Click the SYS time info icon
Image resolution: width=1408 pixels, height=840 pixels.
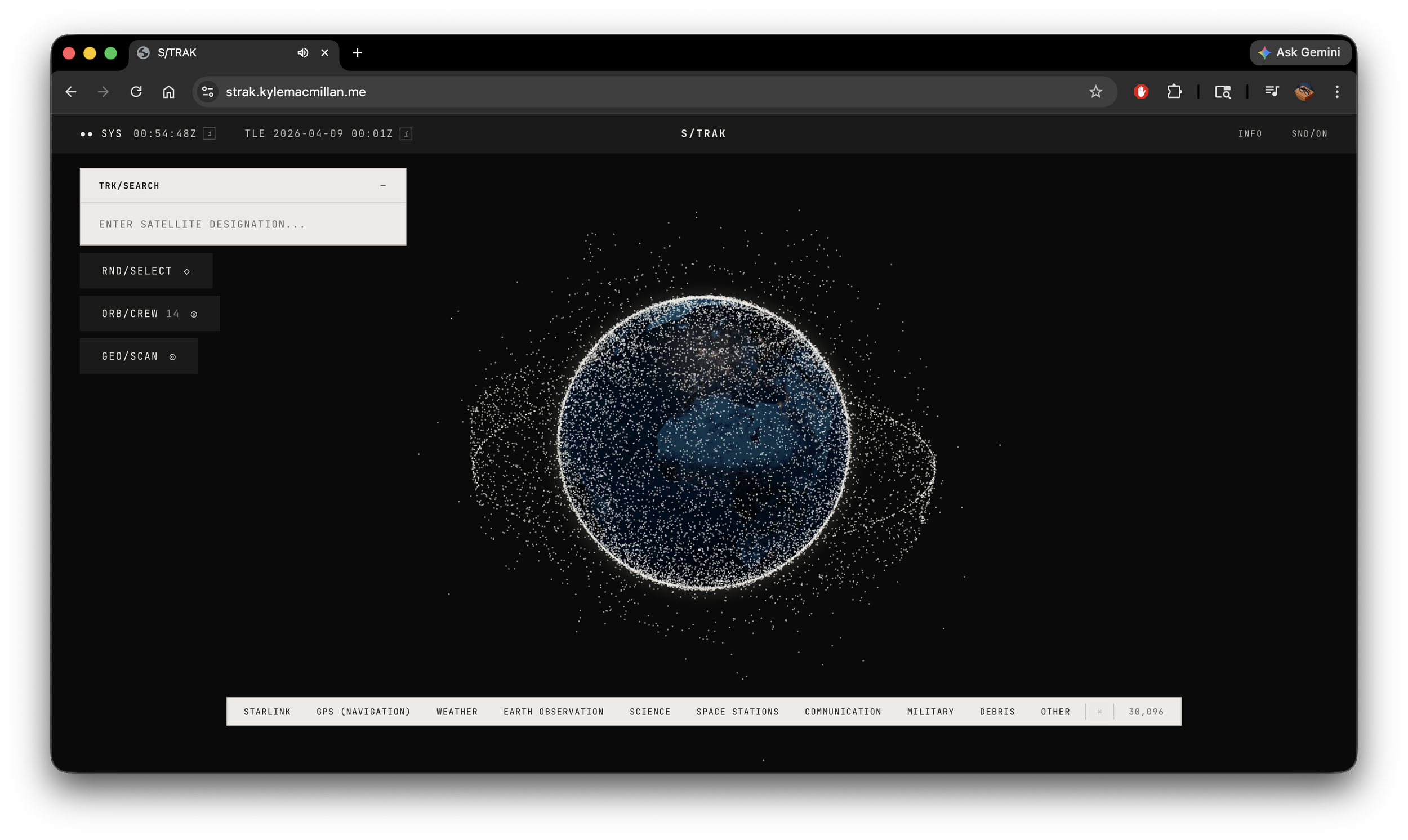point(209,133)
